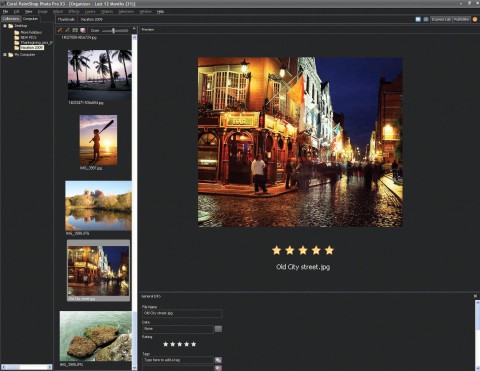Select the rocks in water thumbnail
Image resolution: width=480 pixels, height=371 pixels.
pyautogui.click(x=96, y=336)
